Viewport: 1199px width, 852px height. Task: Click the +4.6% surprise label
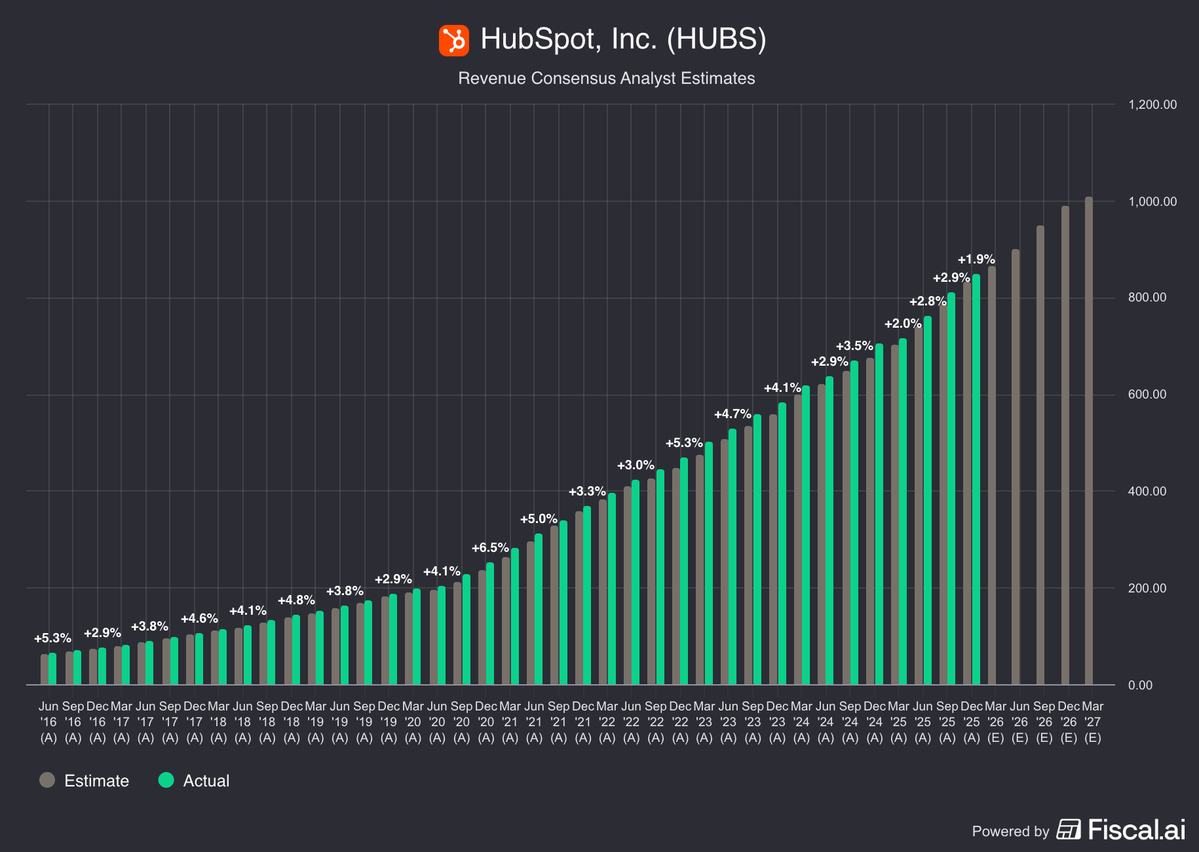pyautogui.click(x=200, y=618)
